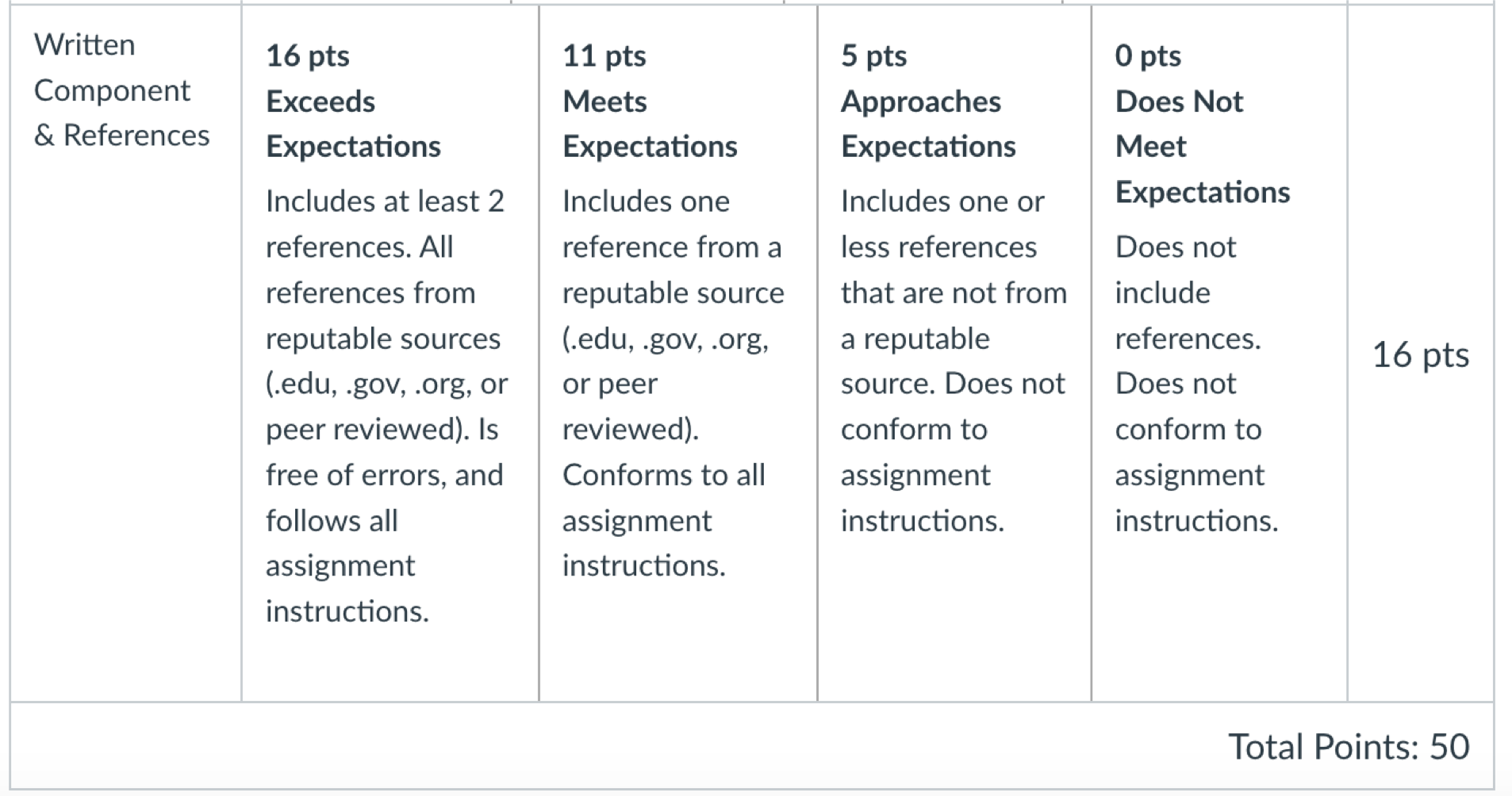Click 'Conforms to all assignment instructions' text
Viewport: 1512px width, 796px height.
pyautogui.click(x=664, y=520)
